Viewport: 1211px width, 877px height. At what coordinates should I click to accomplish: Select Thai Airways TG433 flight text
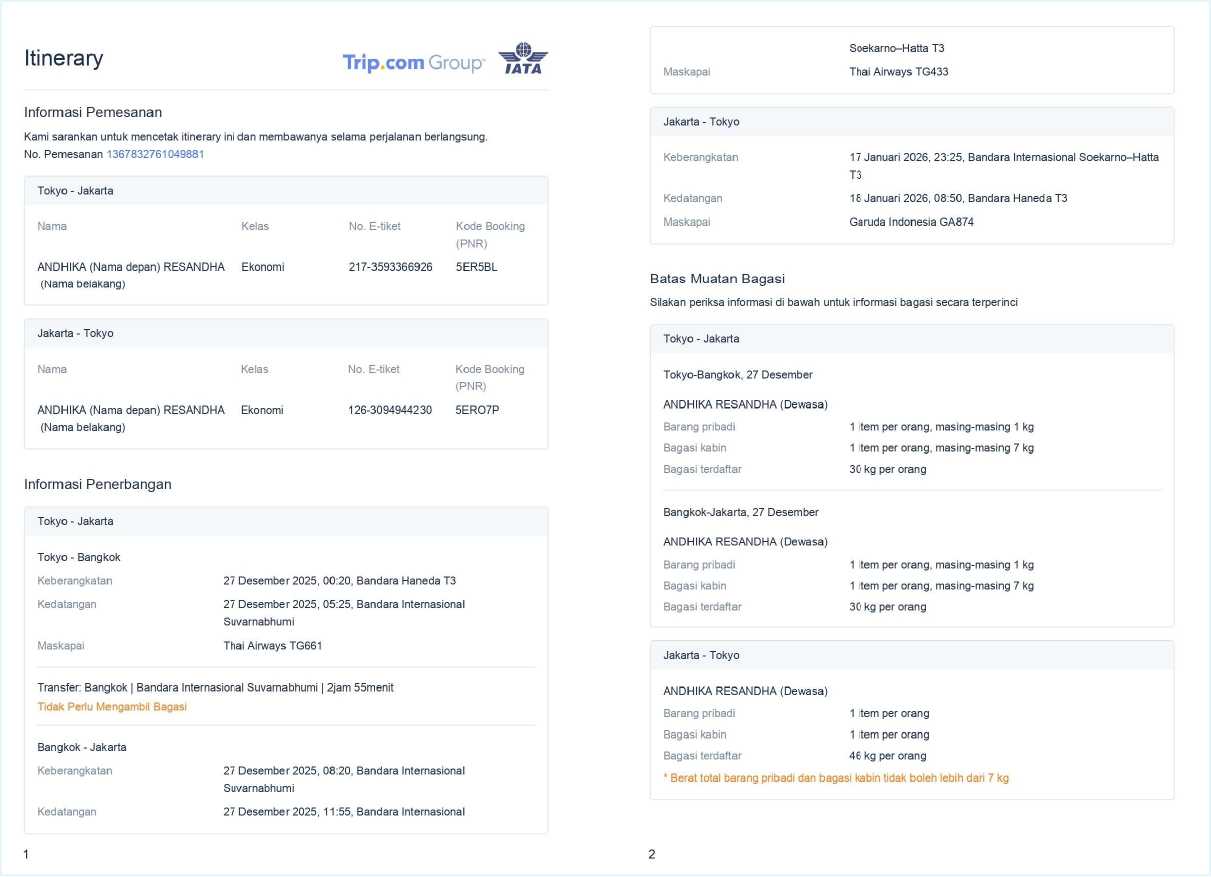tap(898, 72)
